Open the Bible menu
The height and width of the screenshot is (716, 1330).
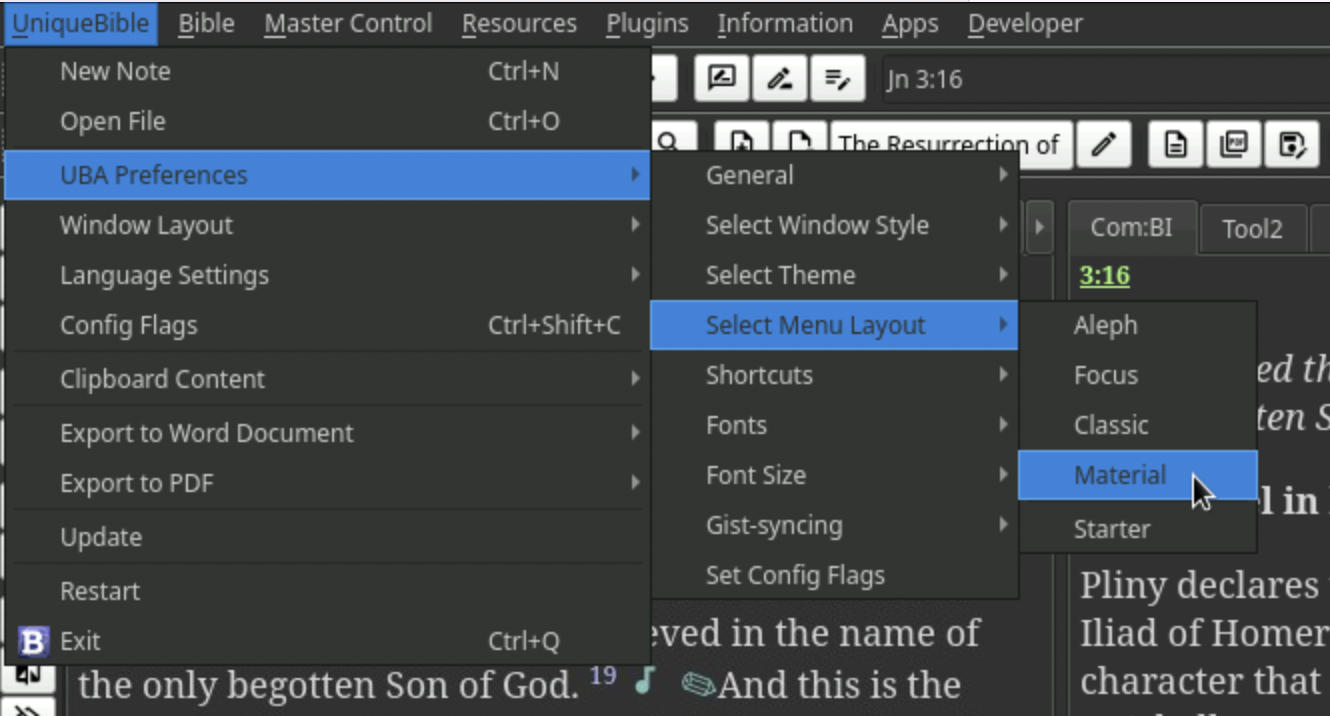[x=207, y=23]
